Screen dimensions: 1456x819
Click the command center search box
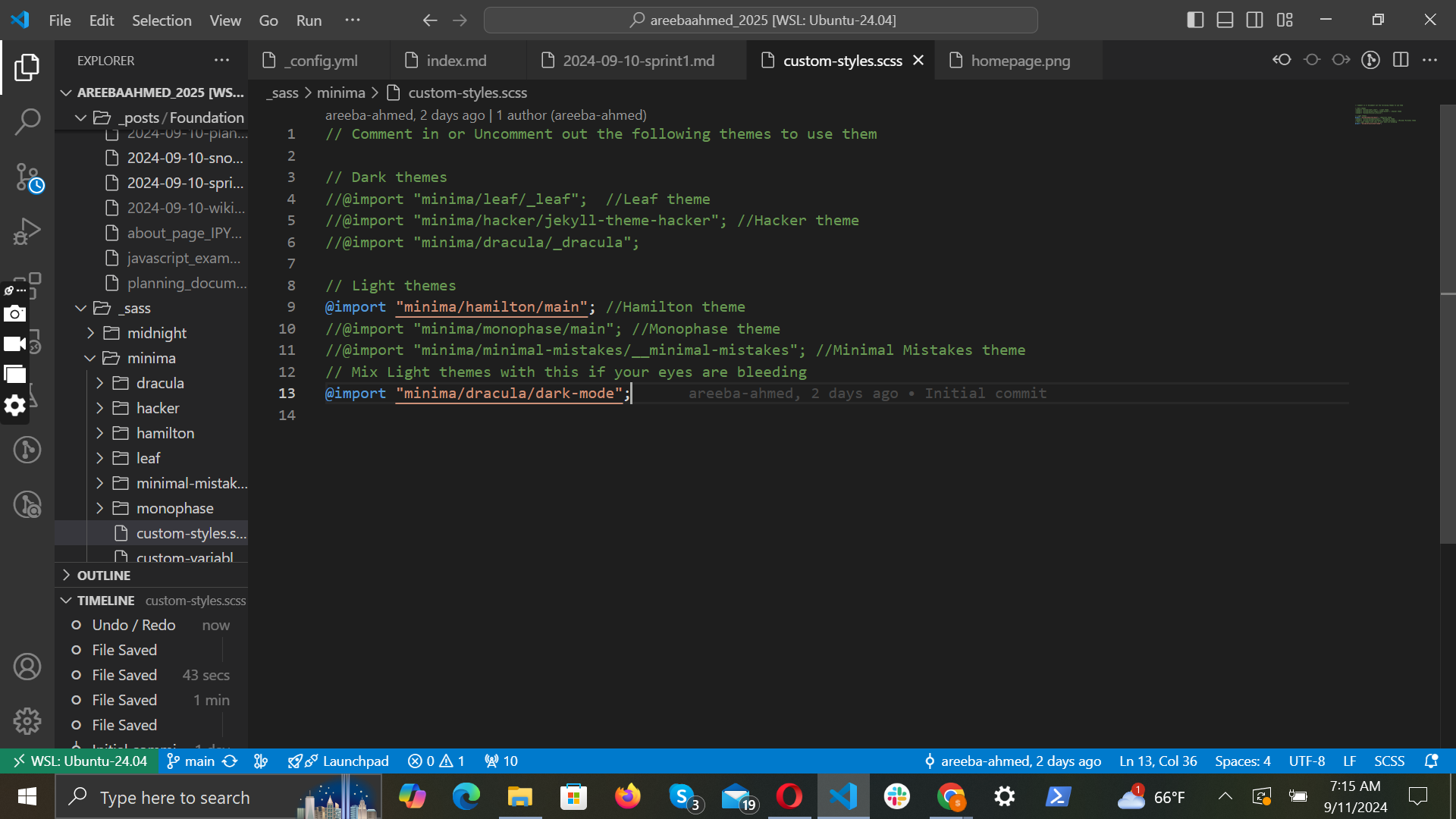pyautogui.click(x=761, y=20)
